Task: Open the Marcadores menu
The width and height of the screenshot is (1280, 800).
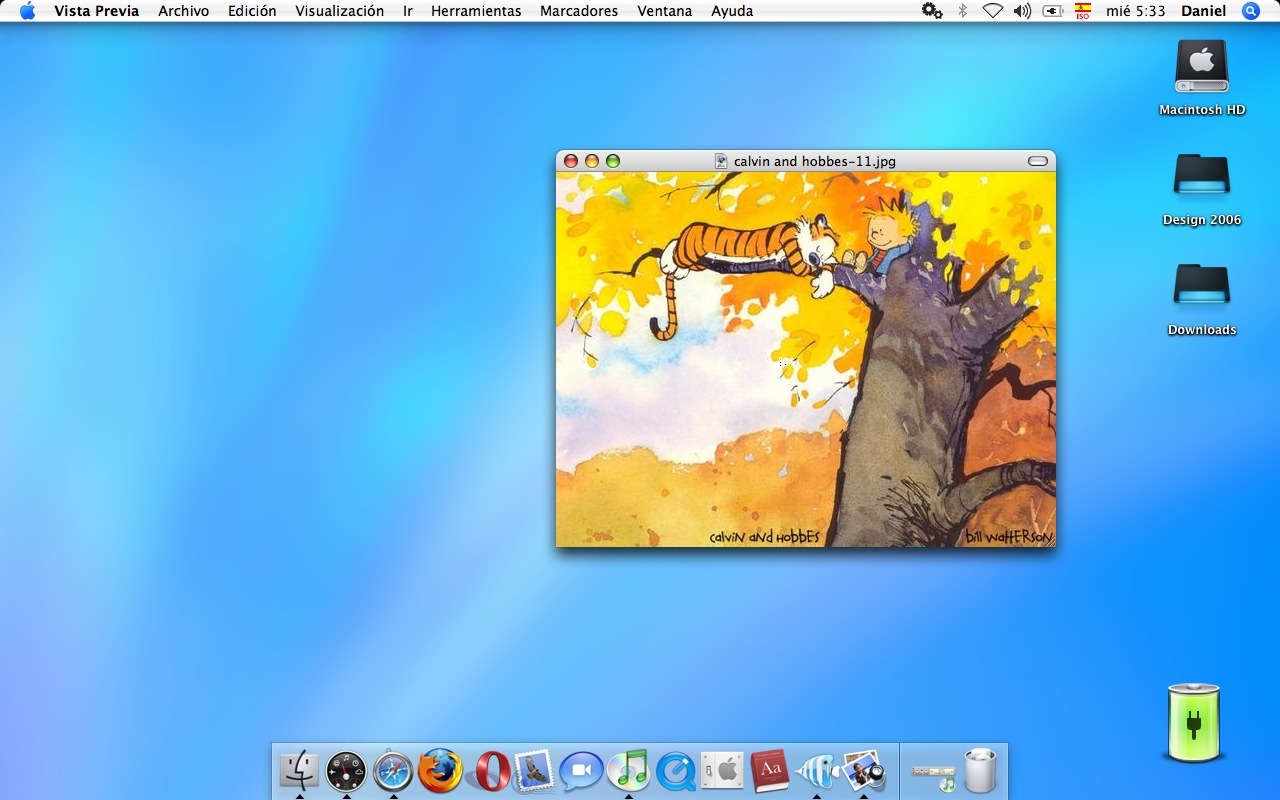Action: click(579, 11)
